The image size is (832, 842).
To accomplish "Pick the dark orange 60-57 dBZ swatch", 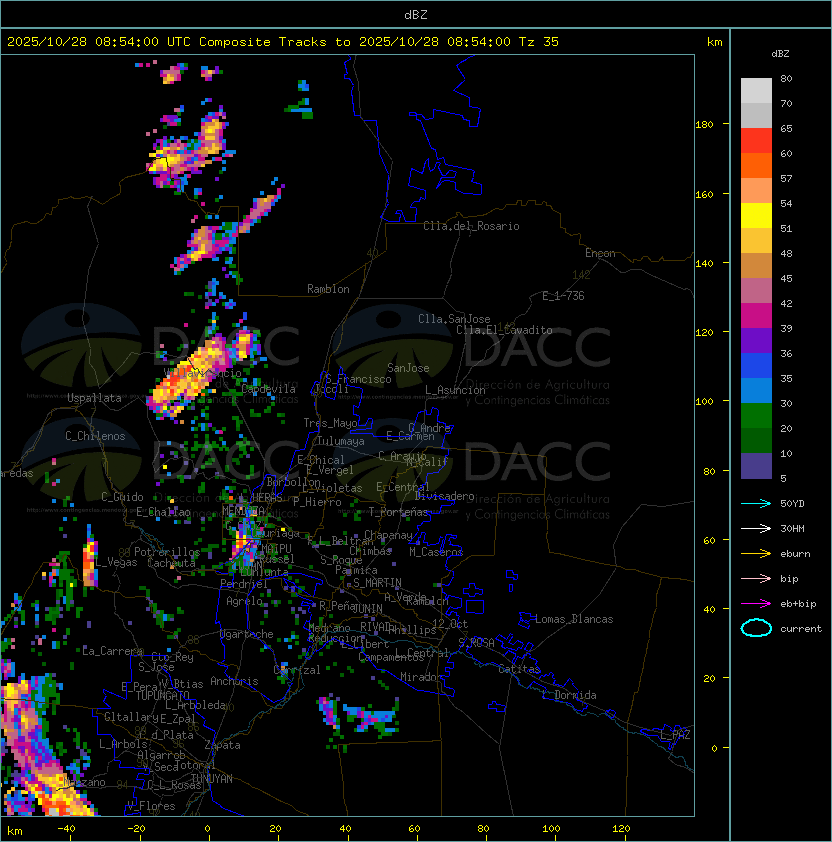I will (756, 165).
